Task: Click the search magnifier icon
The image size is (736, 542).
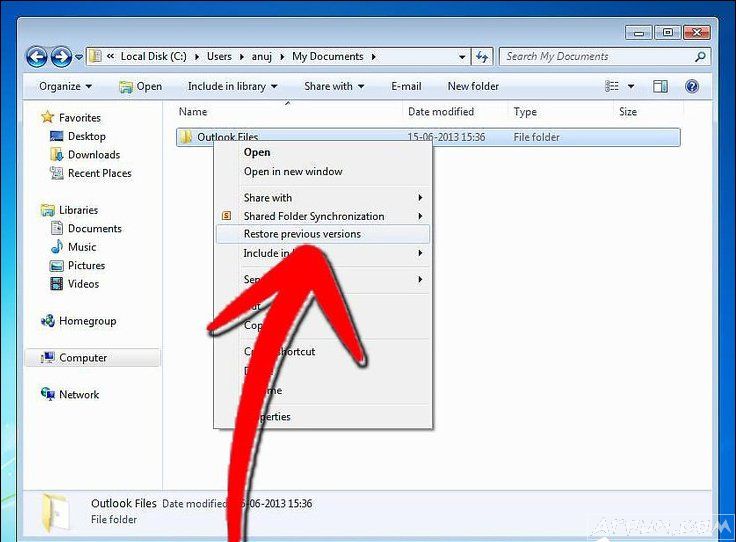Action: point(700,57)
